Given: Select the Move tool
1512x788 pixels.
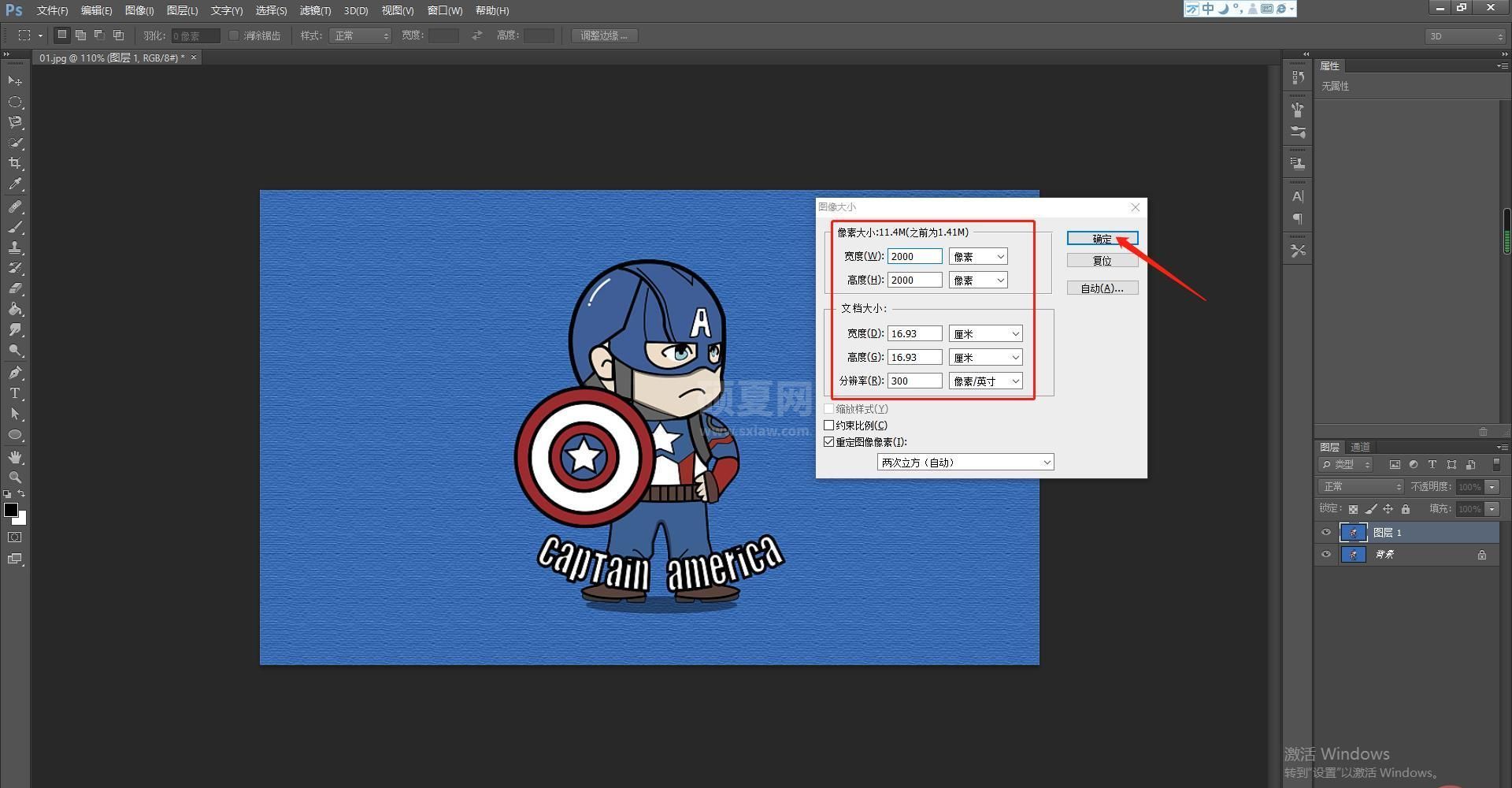Looking at the screenshot, I should pyautogui.click(x=15, y=81).
